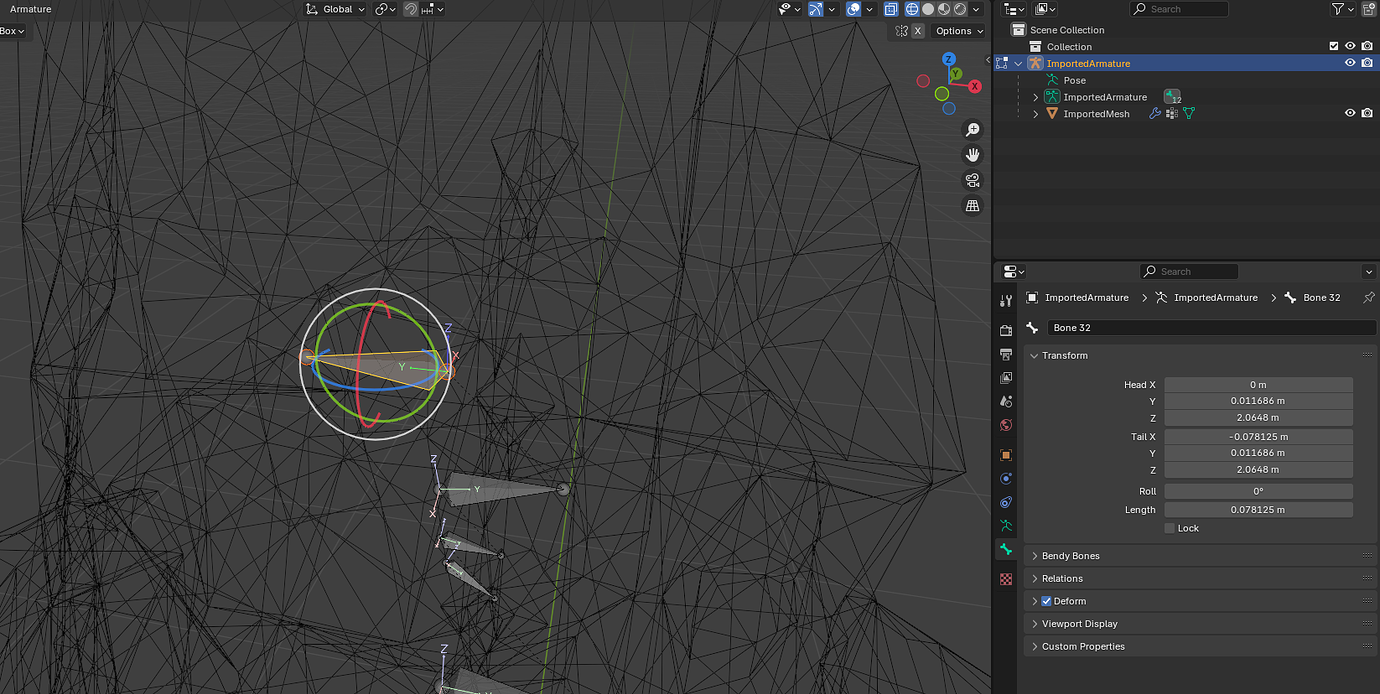1380x694 pixels.
Task: Enable the Lock checkbox under Length
Action: point(1169,528)
